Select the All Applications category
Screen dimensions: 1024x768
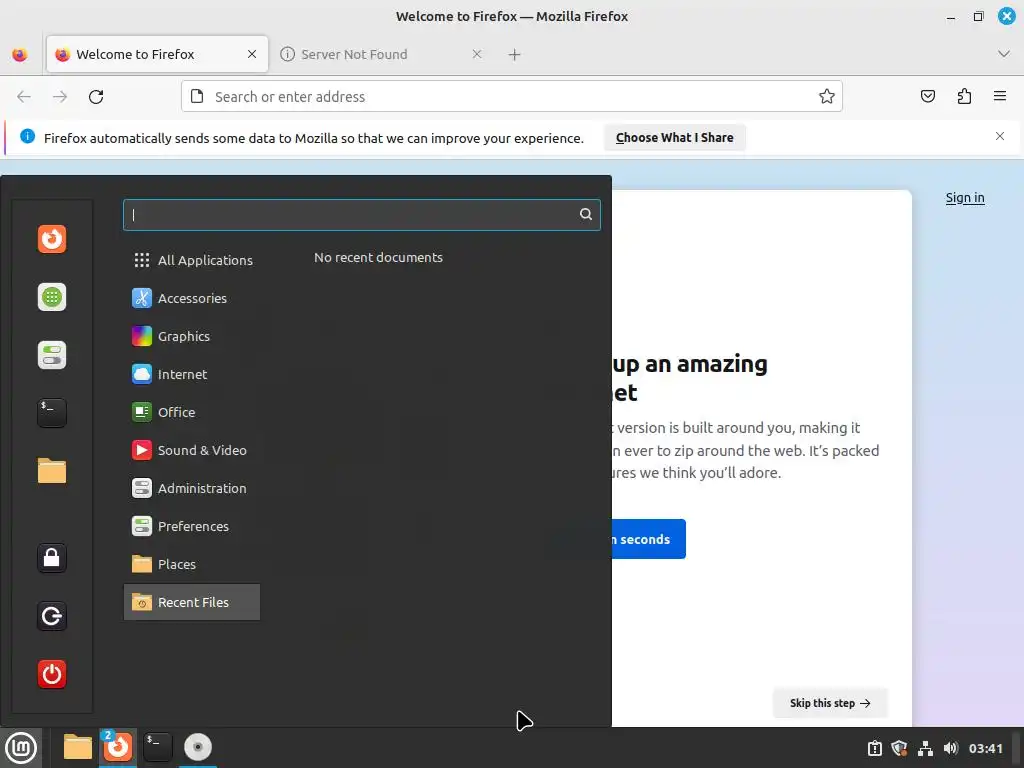(x=193, y=260)
